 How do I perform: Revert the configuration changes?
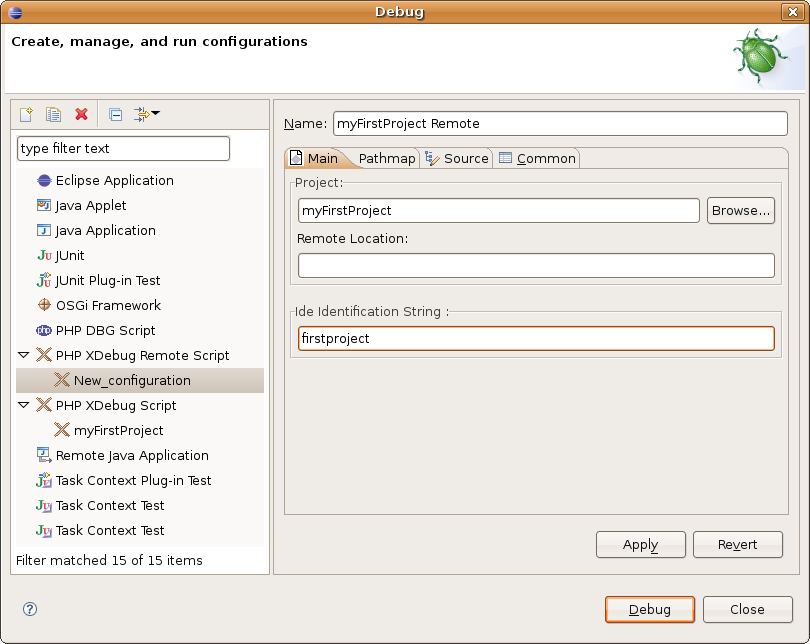pos(737,545)
